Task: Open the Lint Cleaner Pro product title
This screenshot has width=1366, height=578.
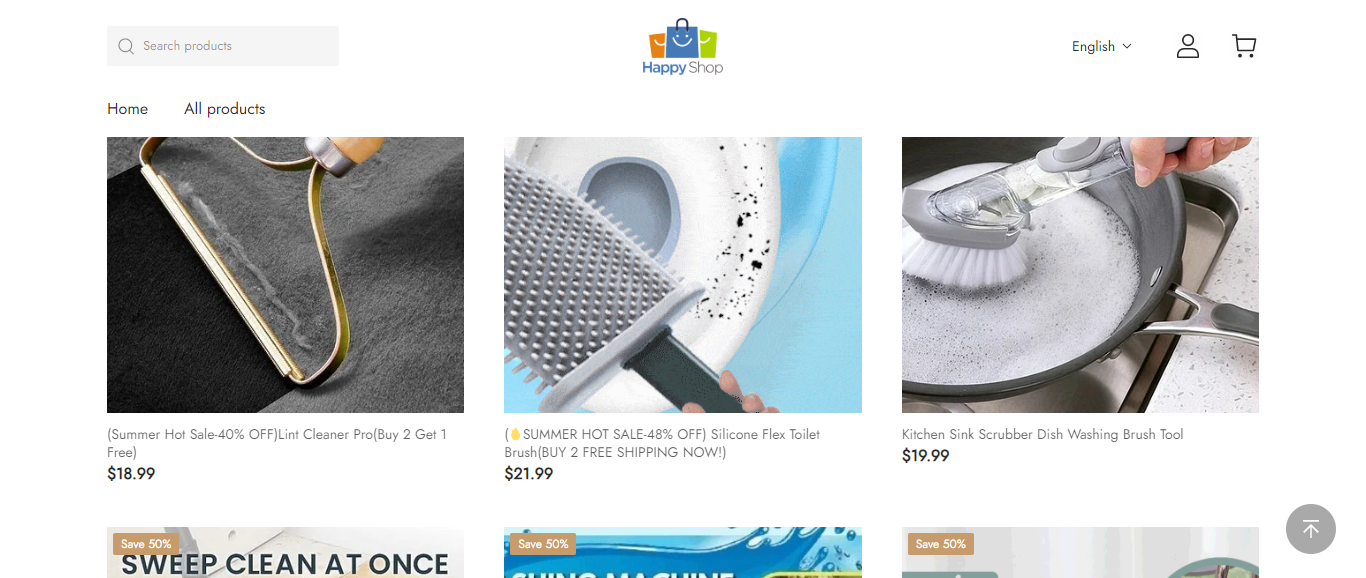Action: (277, 443)
